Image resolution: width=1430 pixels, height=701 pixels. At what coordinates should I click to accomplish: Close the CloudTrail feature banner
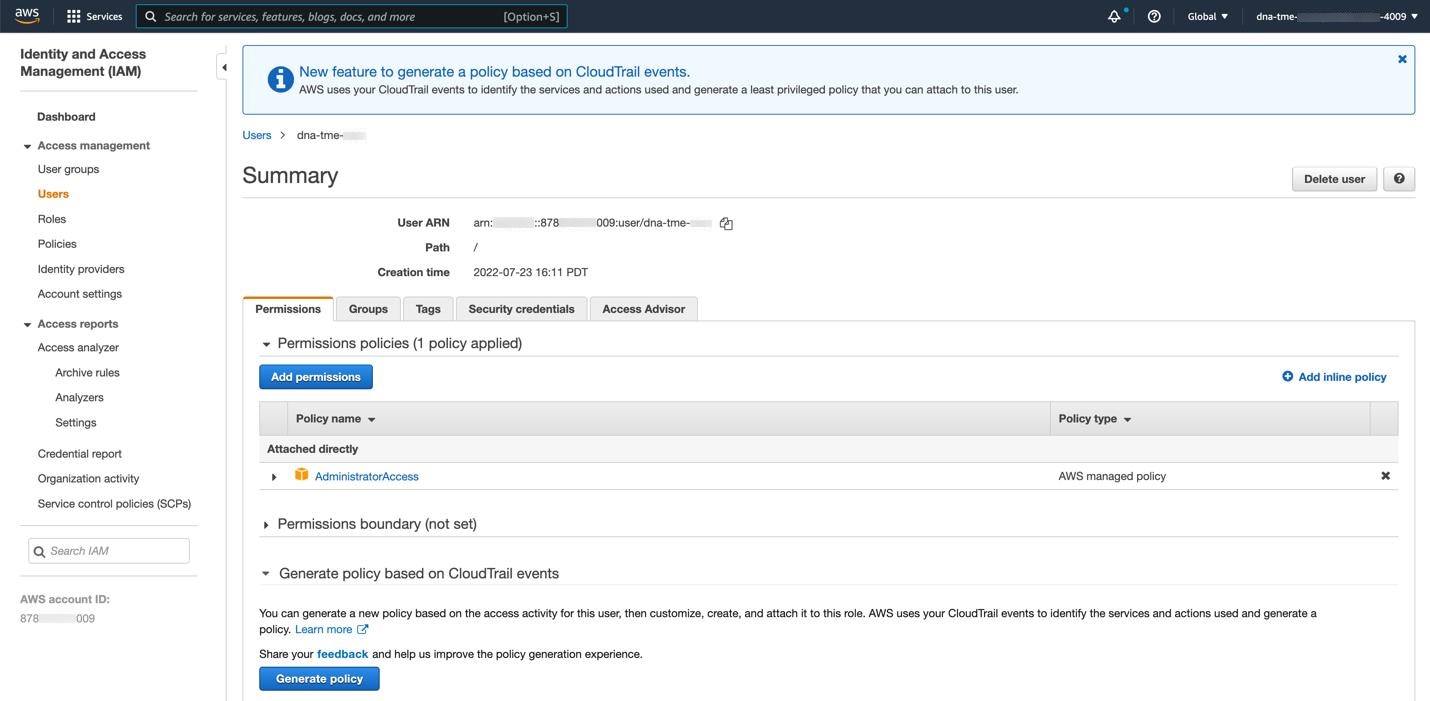click(1402, 59)
